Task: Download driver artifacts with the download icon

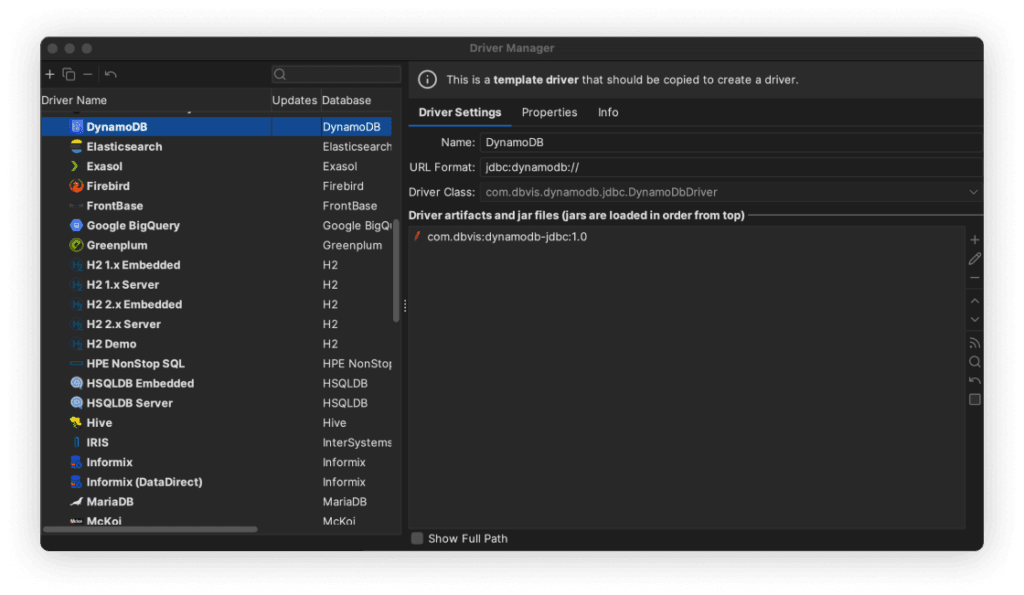Action: click(975, 341)
